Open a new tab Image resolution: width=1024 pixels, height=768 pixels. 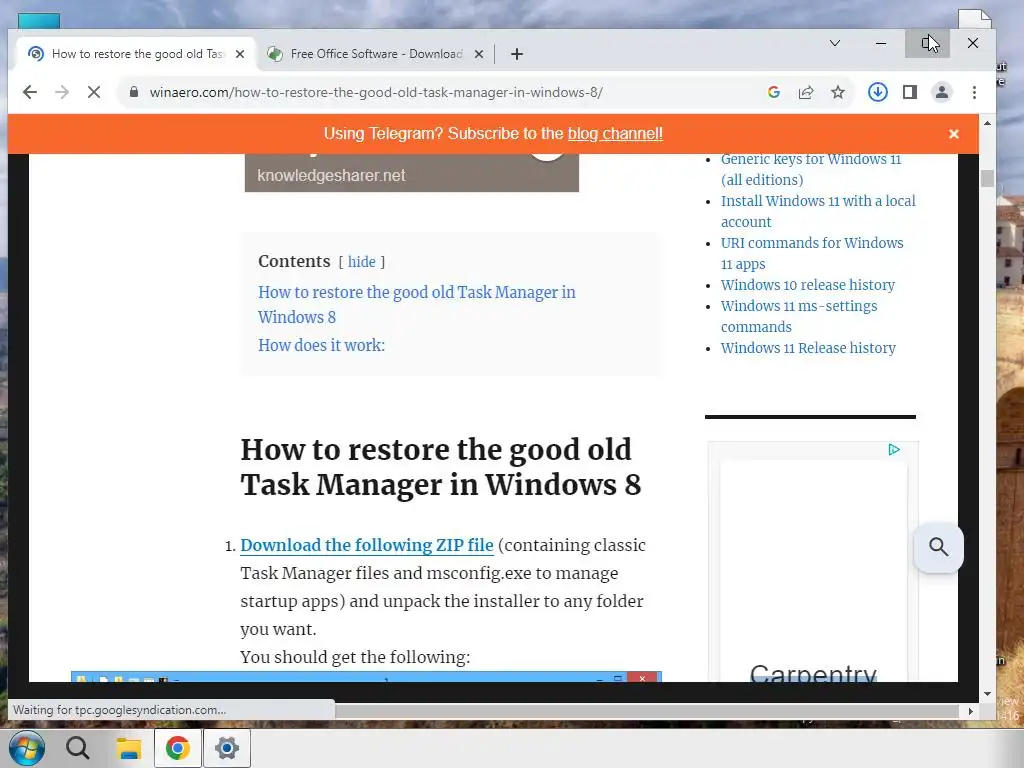tap(517, 54)
